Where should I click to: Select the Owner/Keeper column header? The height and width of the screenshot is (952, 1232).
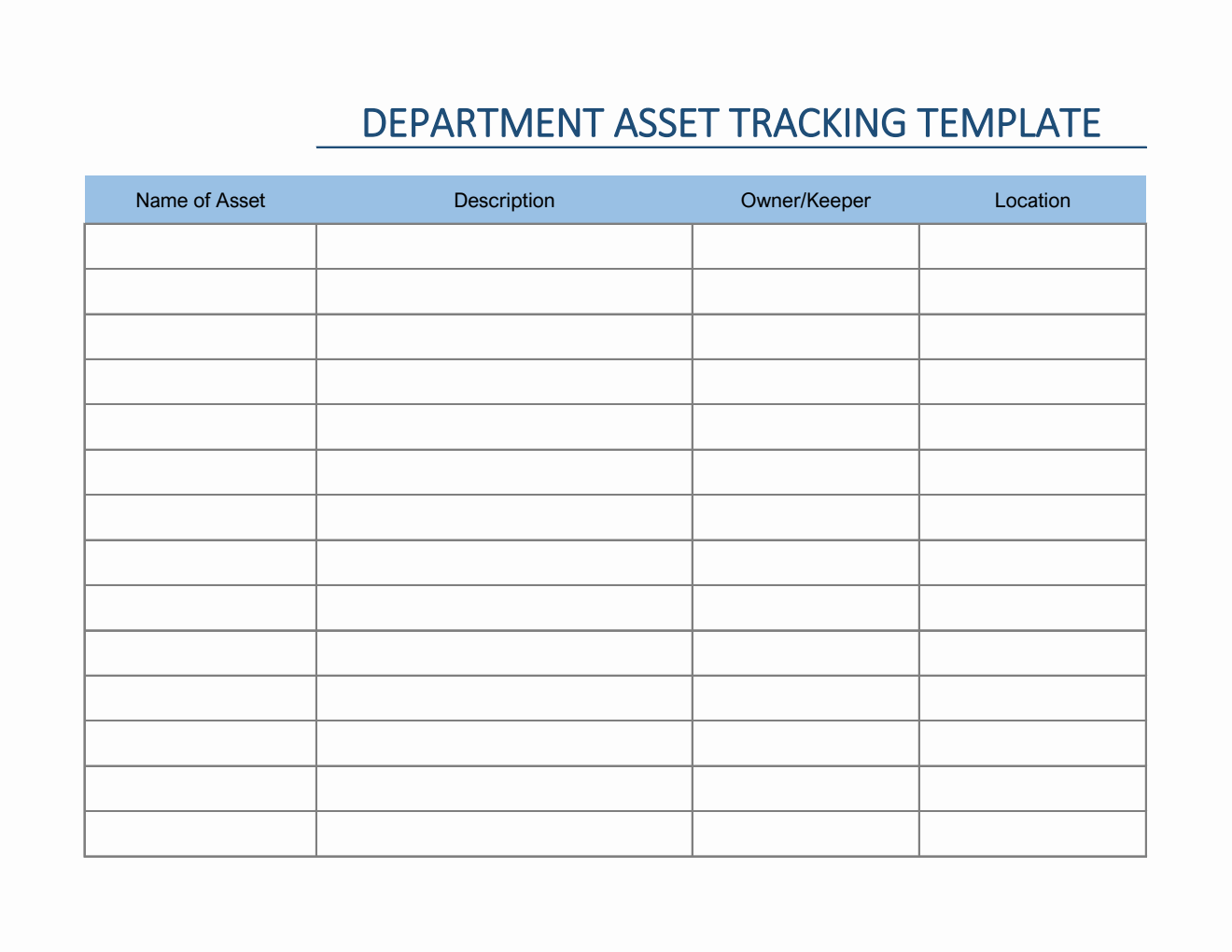tap(805, 200)
